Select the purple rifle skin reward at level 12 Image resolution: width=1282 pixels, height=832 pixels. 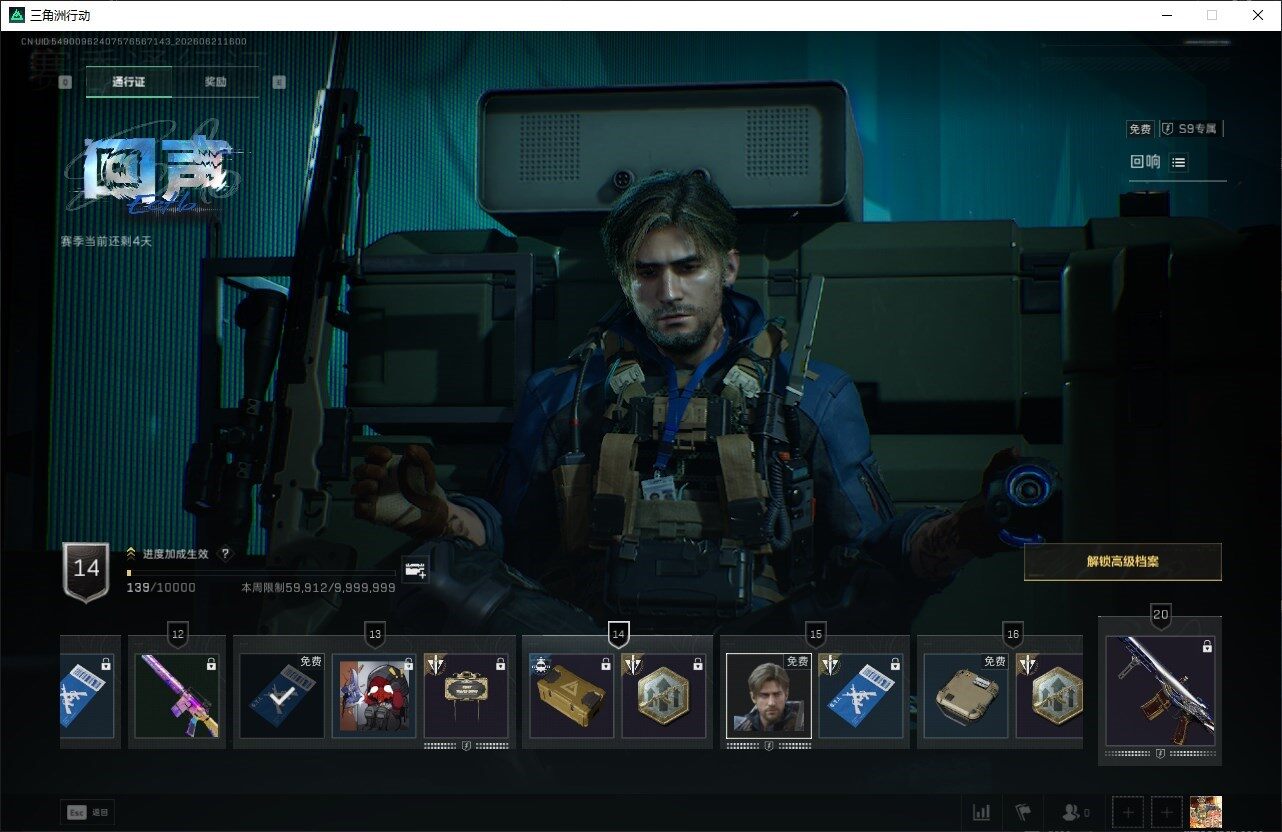click(x=176, y=695)
